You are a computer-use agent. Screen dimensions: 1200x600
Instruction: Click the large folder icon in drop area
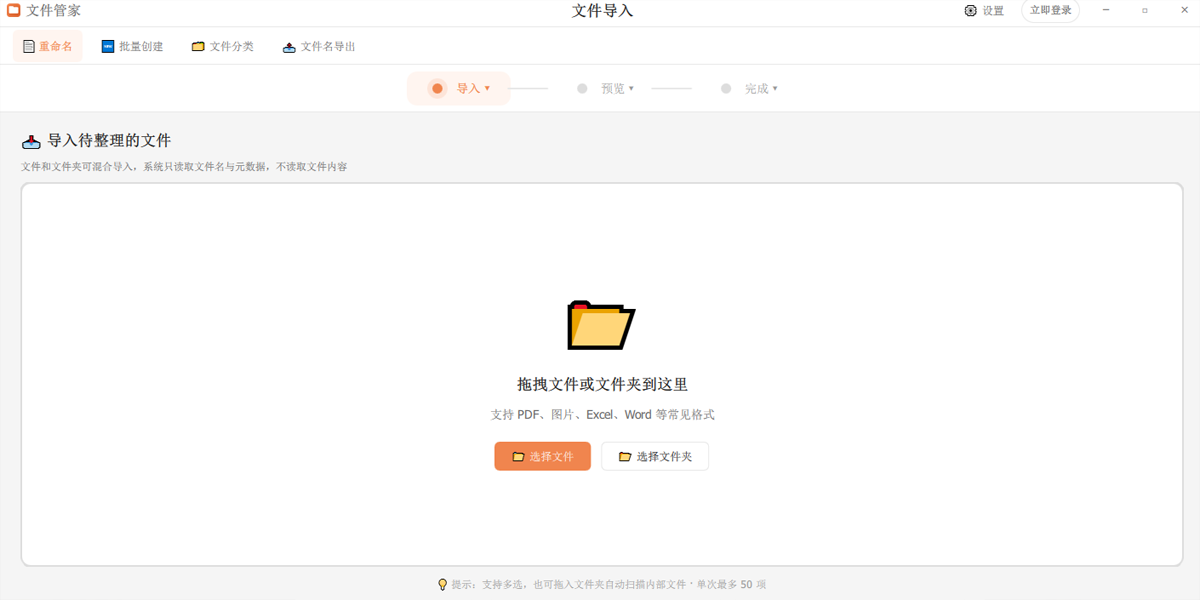601,324
